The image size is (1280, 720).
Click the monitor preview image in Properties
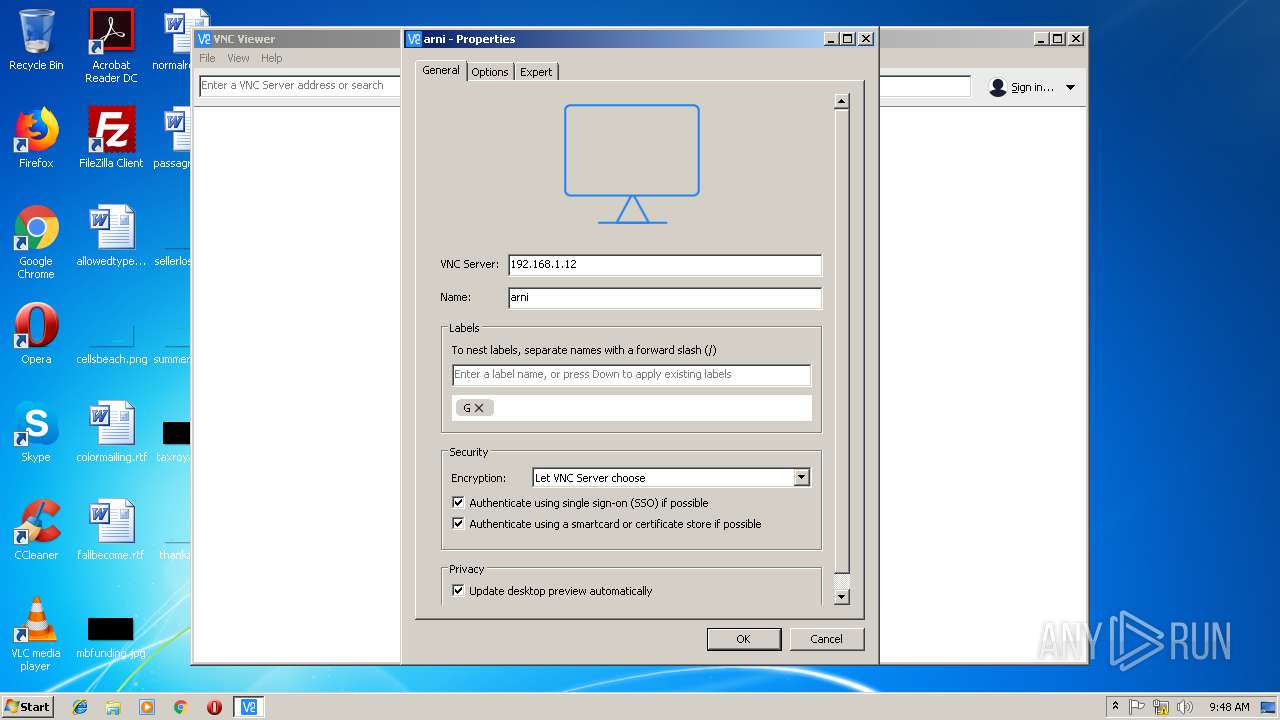(x=632, y=164)
